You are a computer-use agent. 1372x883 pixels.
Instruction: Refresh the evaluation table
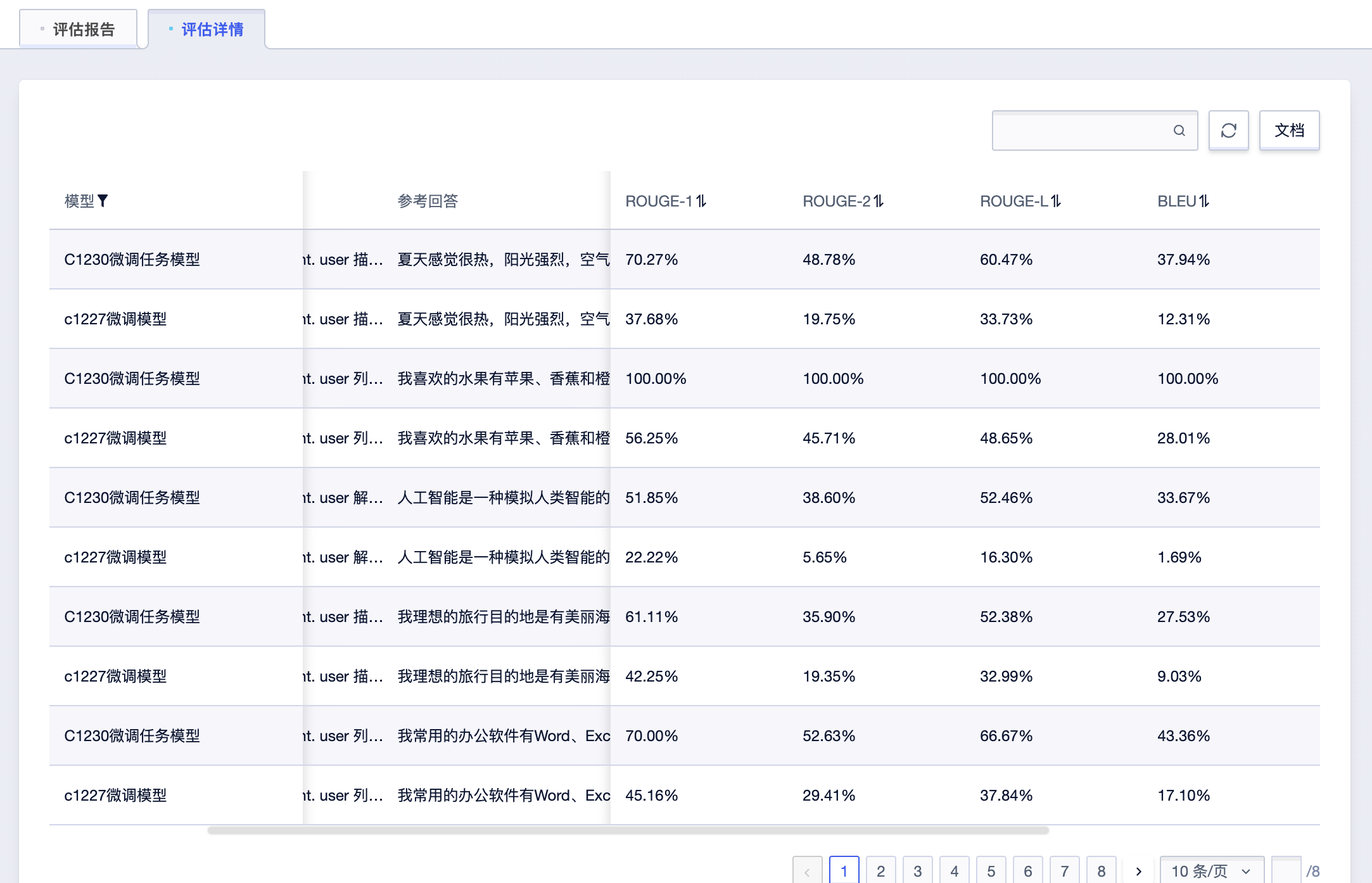tap(1229, 130)
